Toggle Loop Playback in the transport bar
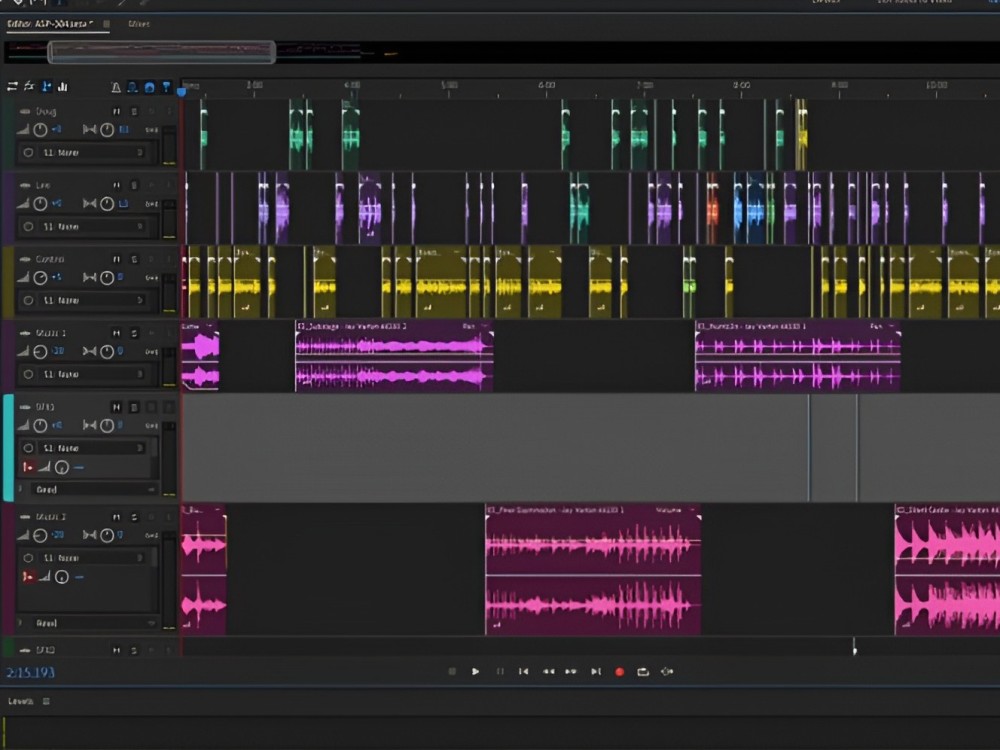 pyautogui.click(x=643, y=672)
